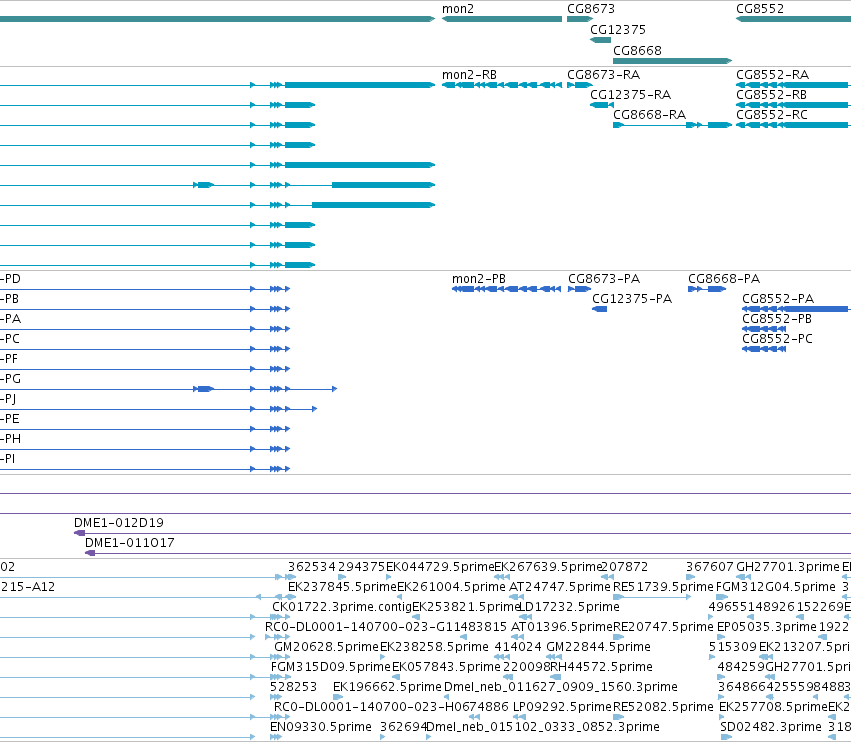Select the CG8673-PA protein label
Image resolution: width=851 pixels, height=742 pixels.
(x=604, y=279)
